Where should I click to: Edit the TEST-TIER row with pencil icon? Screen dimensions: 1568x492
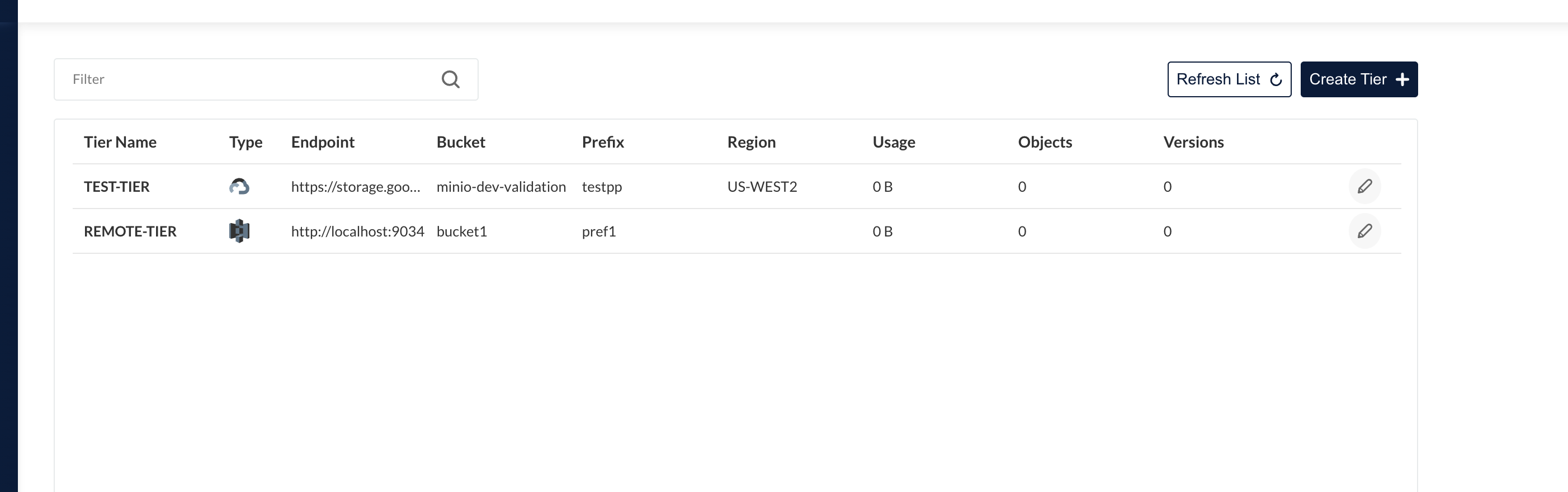(x=1364, y=186)
